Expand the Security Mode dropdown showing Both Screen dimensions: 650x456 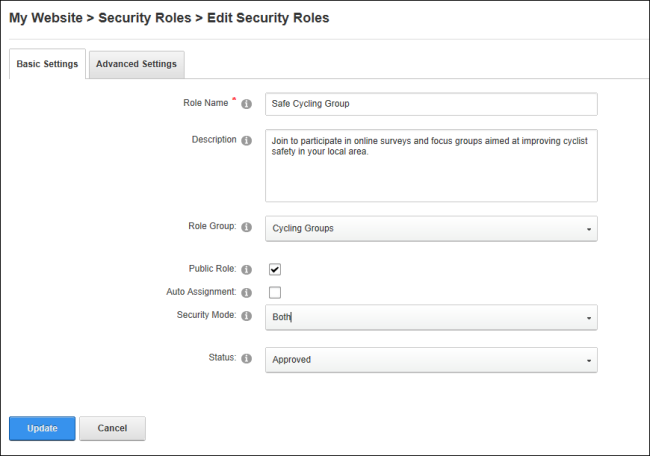tap(431, 317)
